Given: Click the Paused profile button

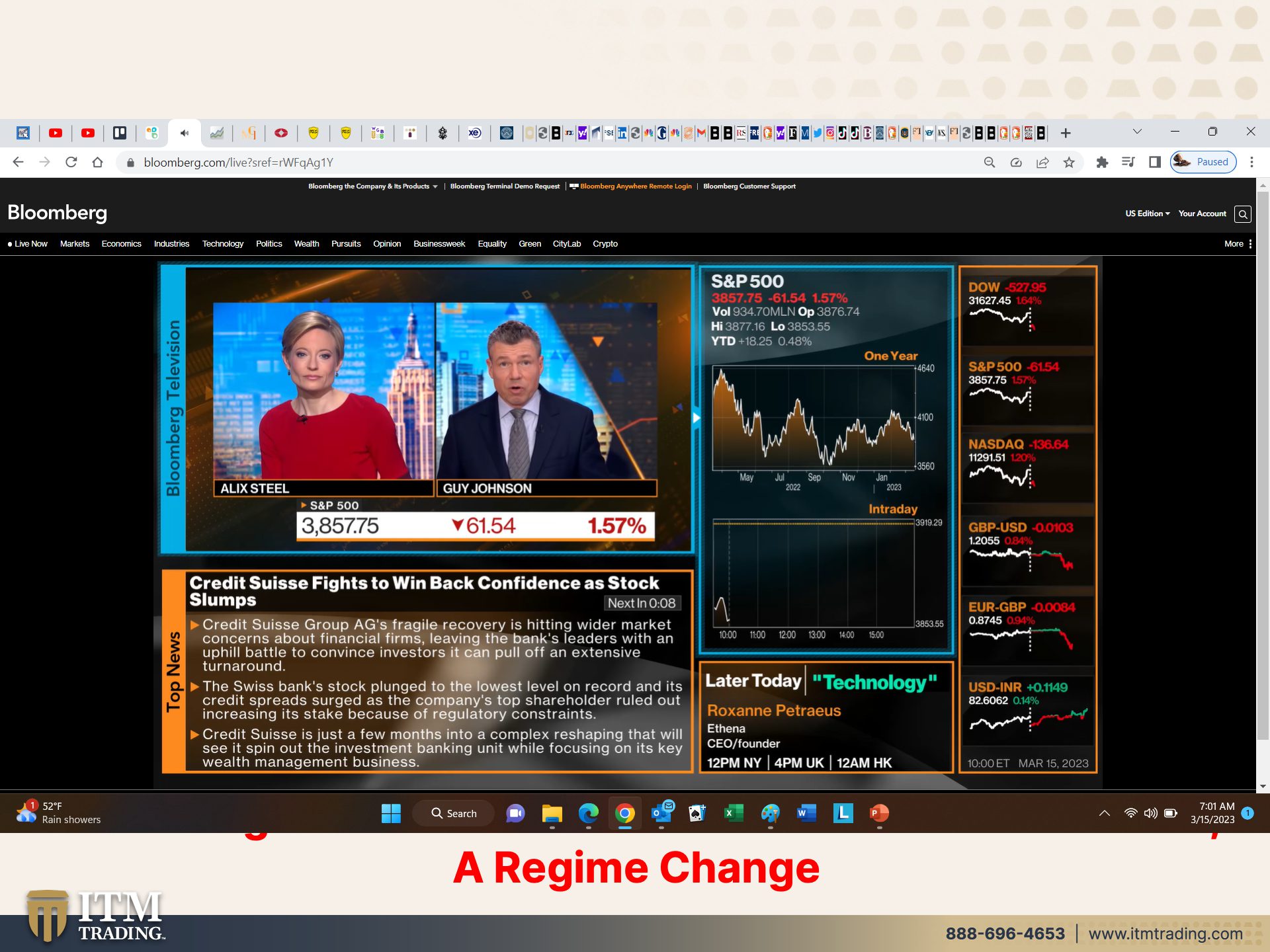Looking at the screenshot, I should [x=1203, y=162].
